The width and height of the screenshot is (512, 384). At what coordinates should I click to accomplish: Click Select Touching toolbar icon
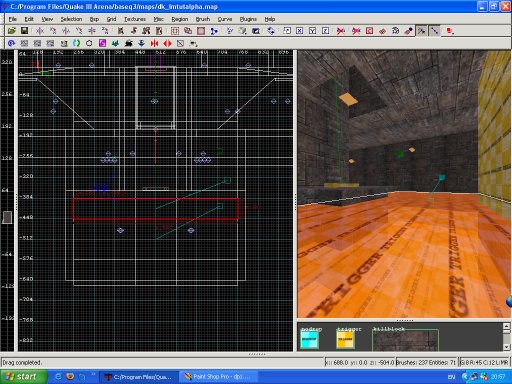(133, 31)
